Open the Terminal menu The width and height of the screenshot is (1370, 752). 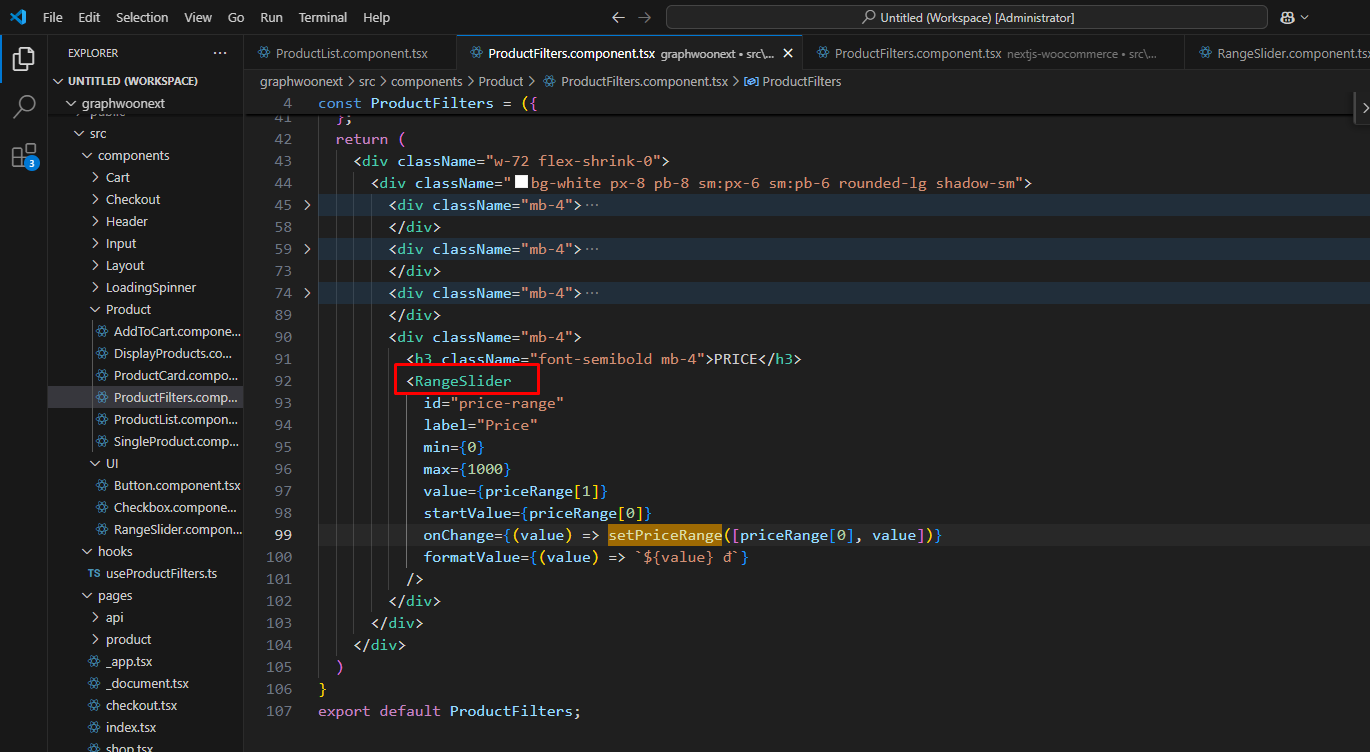click(322, 18)
